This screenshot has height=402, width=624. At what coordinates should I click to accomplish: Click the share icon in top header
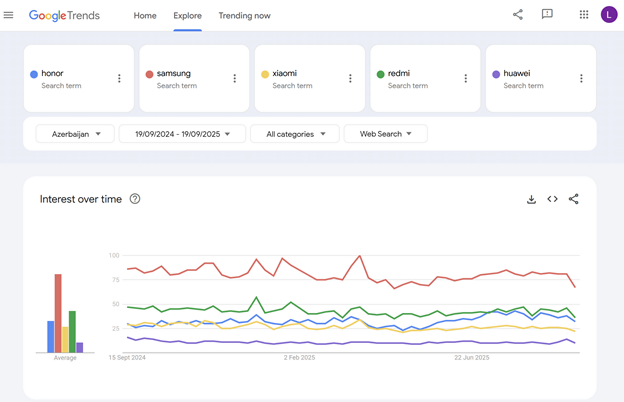click(x=517, y=15)
